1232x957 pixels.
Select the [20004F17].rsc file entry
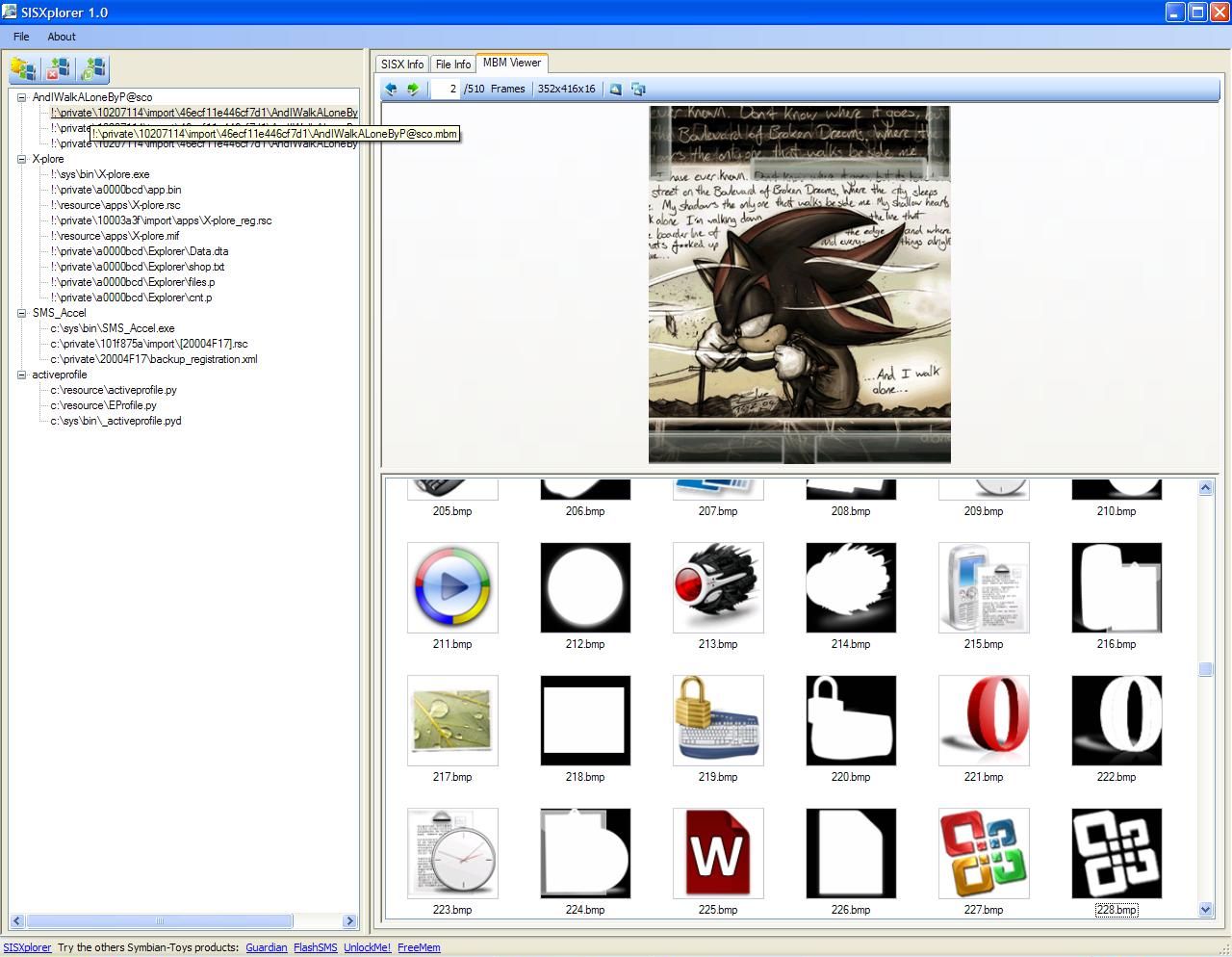(149, 344)
